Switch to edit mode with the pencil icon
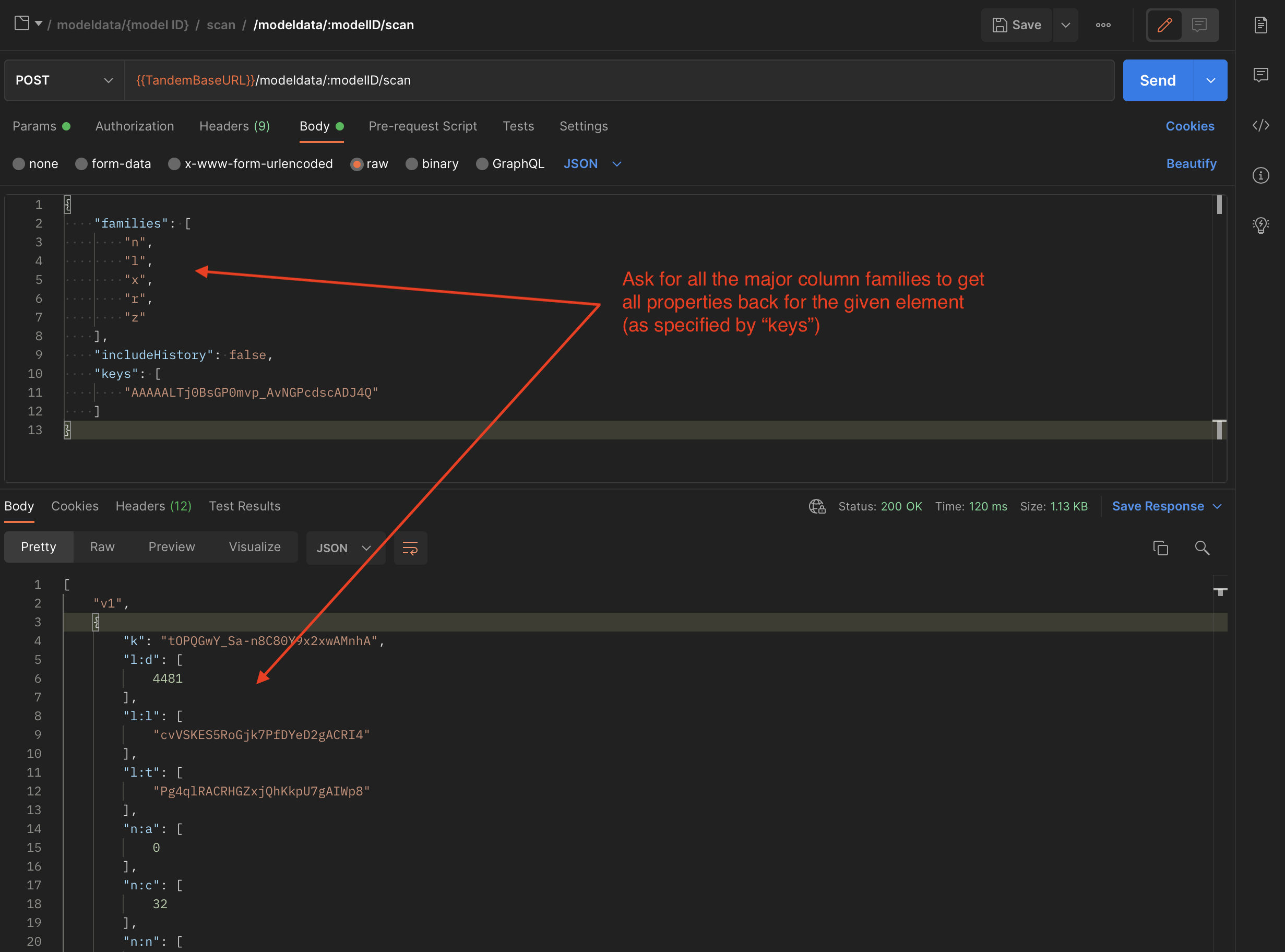 [x=1164, y=25]
